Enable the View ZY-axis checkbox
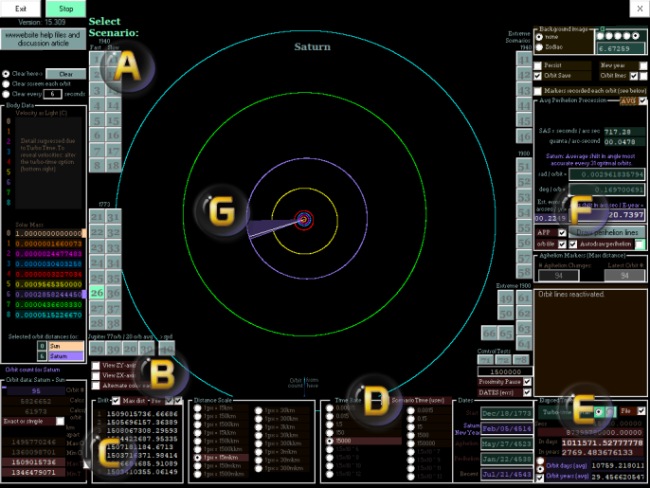Image resolution: width=650 pixels, height=488 pixels. (x=95, y=366)
